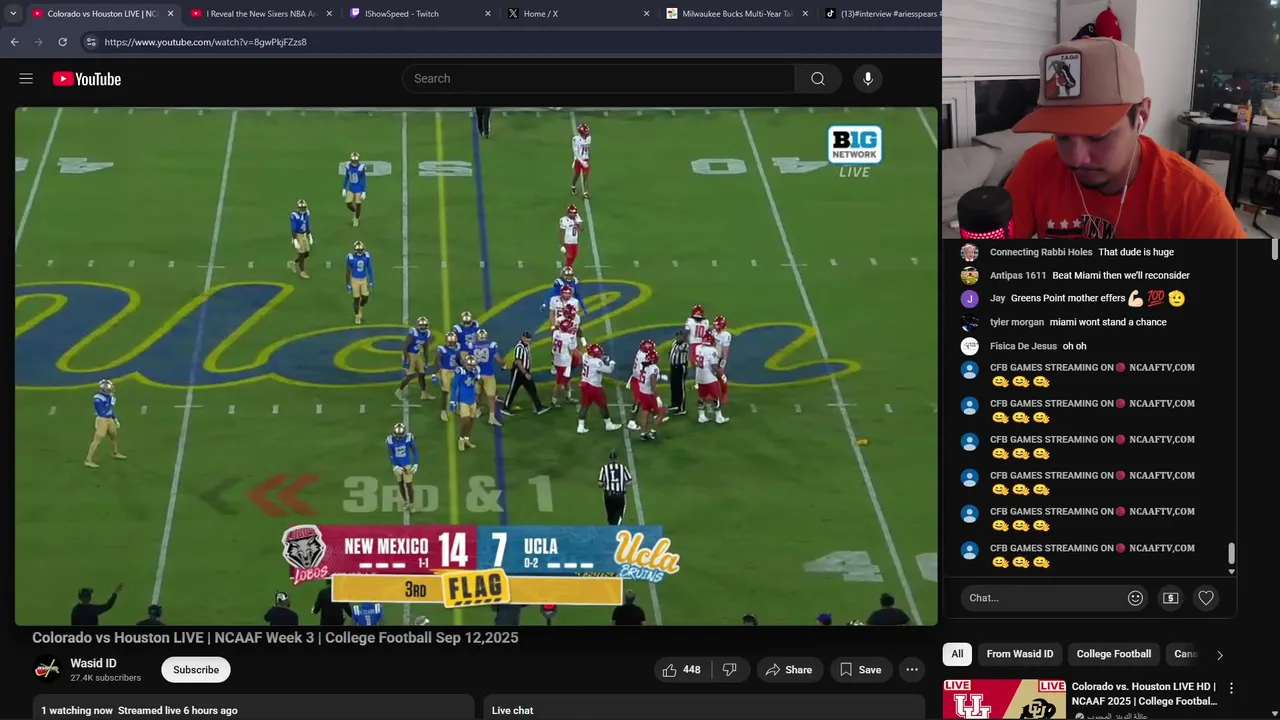Close the Colorado vs Houston tab

pyautogui.click(x=170, y=14)
